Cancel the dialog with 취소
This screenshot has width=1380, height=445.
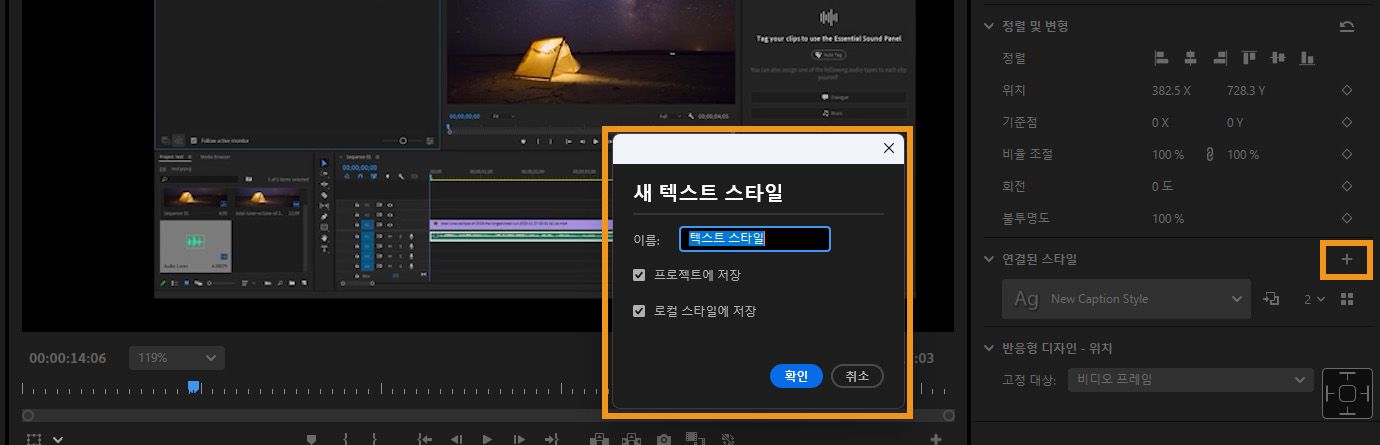pyautogui.click(x=857, y=376)
